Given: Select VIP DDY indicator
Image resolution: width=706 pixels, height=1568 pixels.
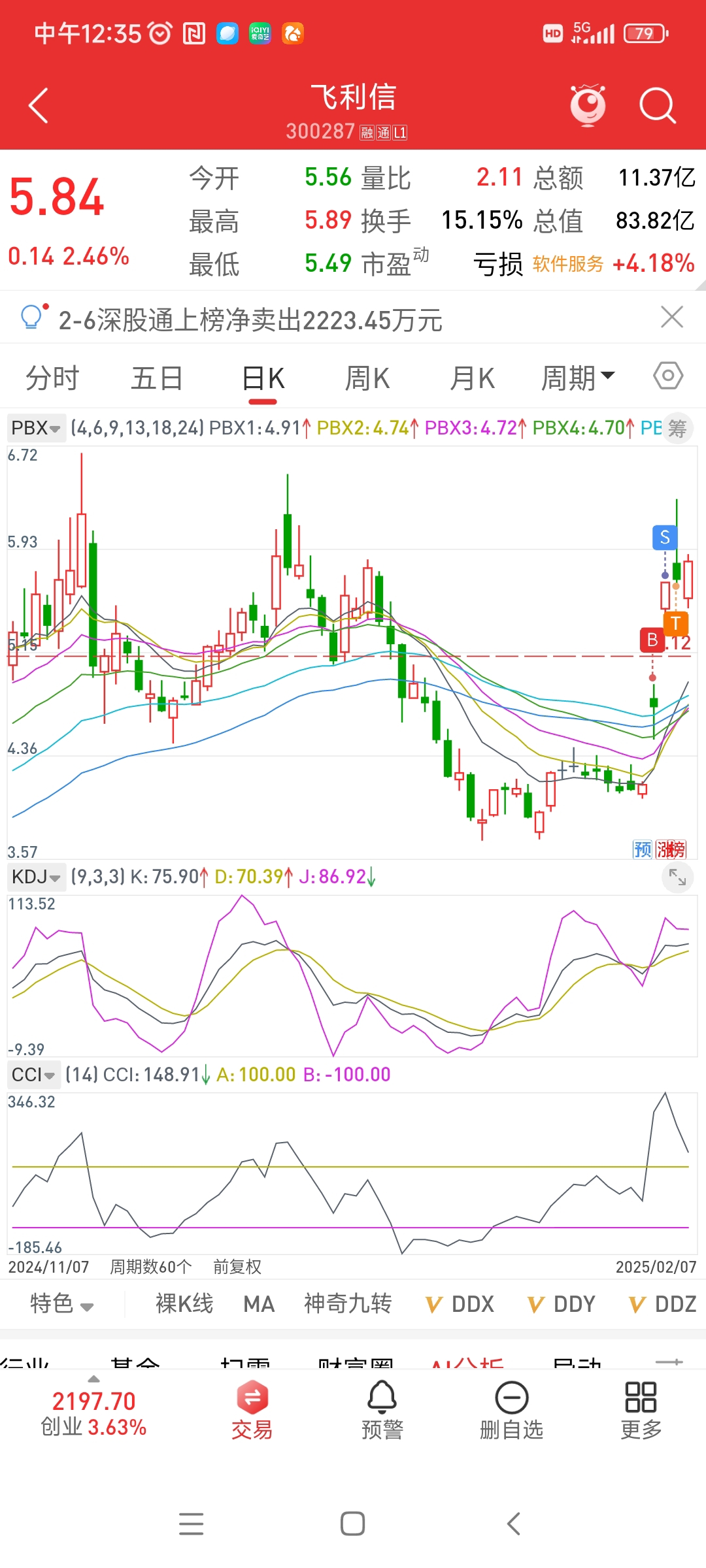Looking at the screenshot, I should [x=562, y=1304].
